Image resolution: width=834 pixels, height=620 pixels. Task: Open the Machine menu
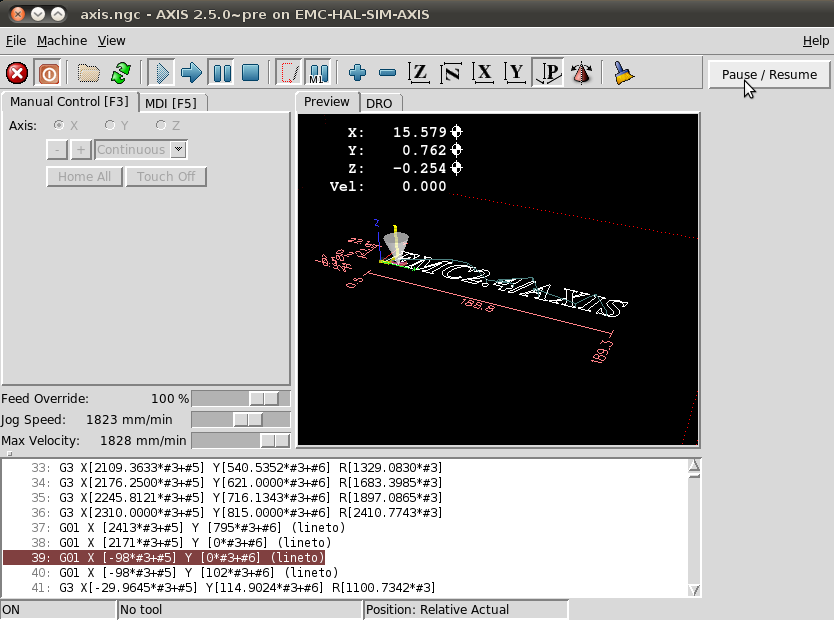tap(62, 40)
